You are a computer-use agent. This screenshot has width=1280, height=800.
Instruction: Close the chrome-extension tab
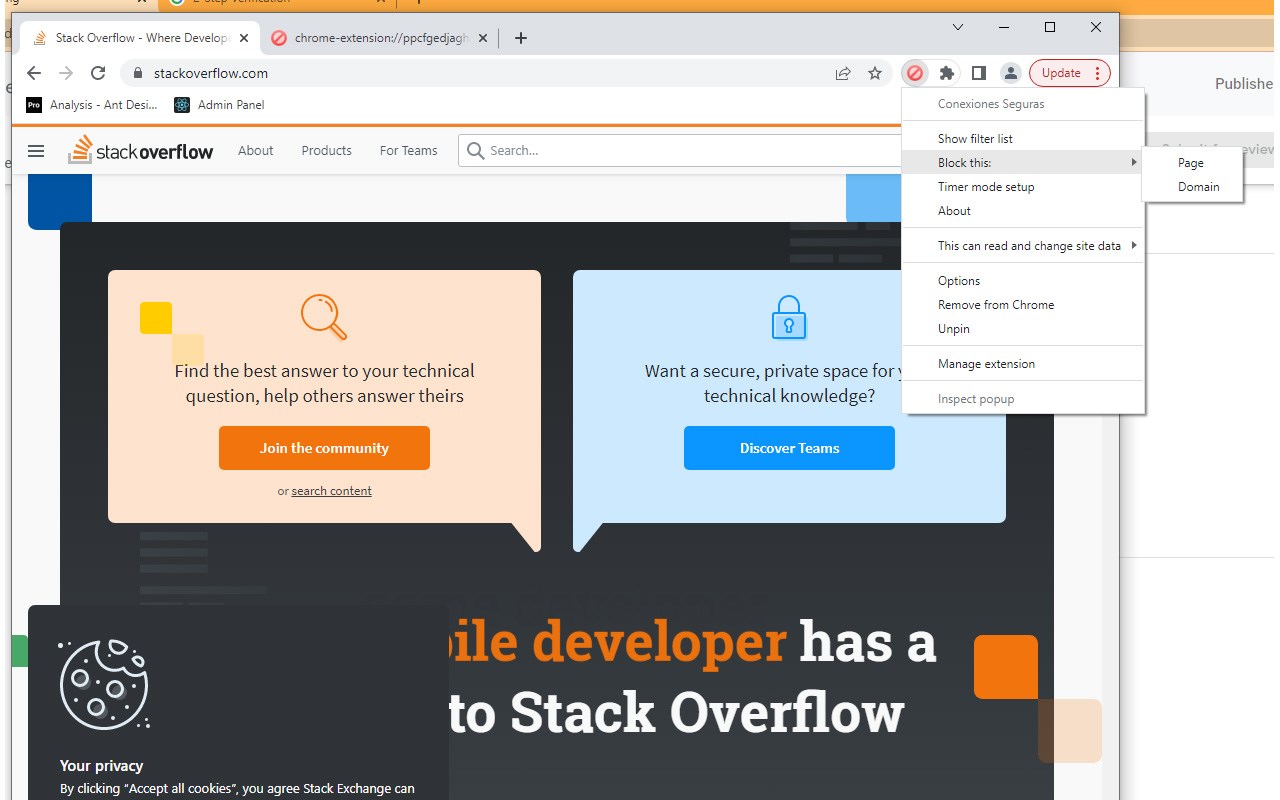click(x=484, y=38)
